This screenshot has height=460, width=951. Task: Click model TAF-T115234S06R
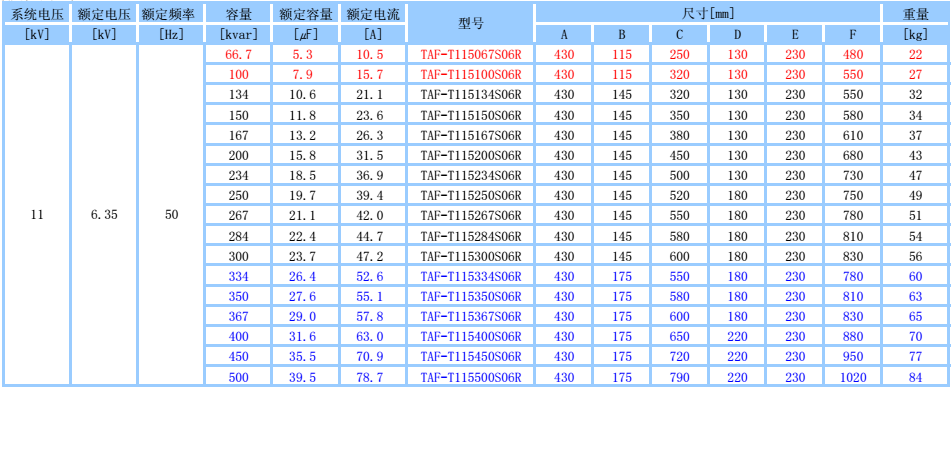[471, 175]
